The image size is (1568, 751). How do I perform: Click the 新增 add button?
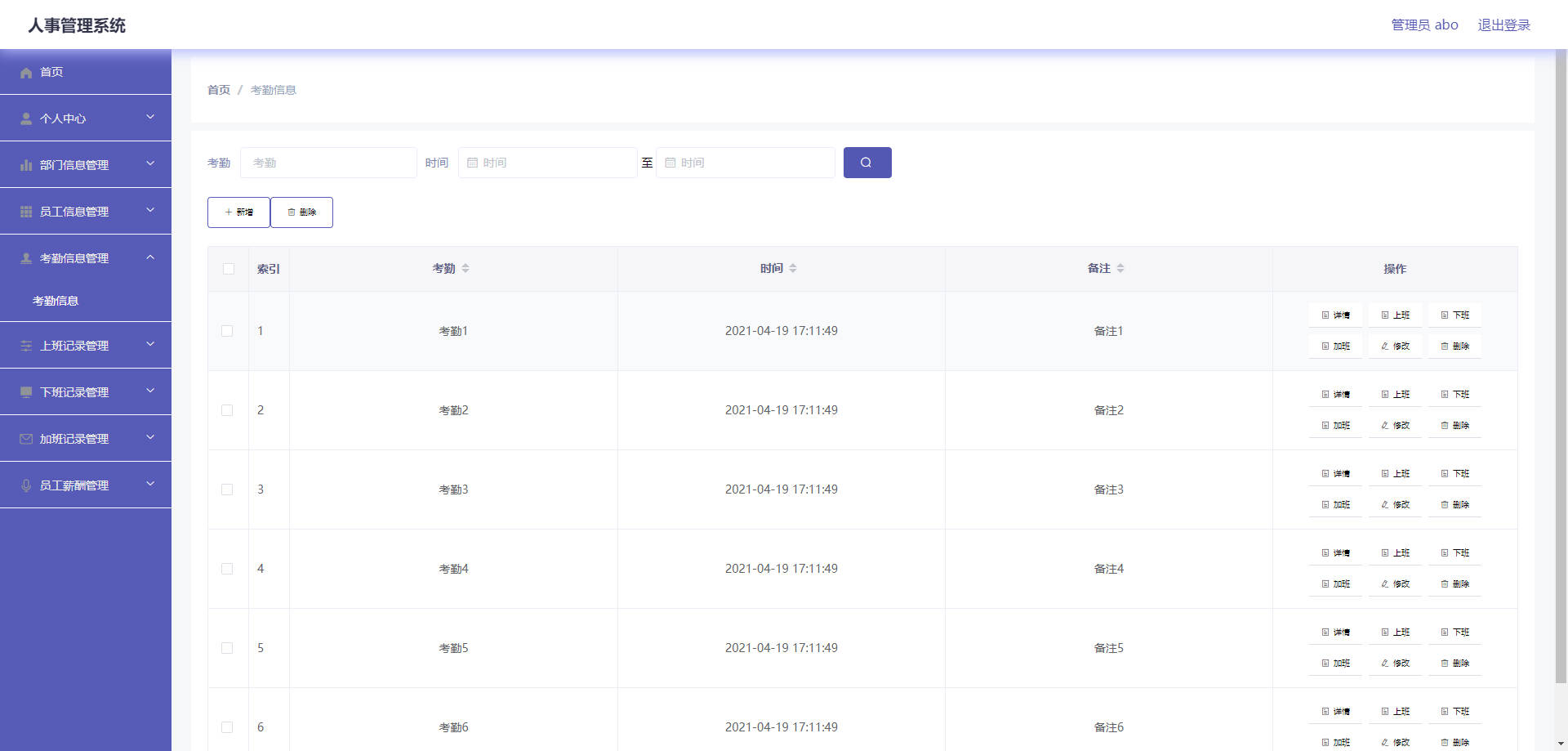pos(238,212)
